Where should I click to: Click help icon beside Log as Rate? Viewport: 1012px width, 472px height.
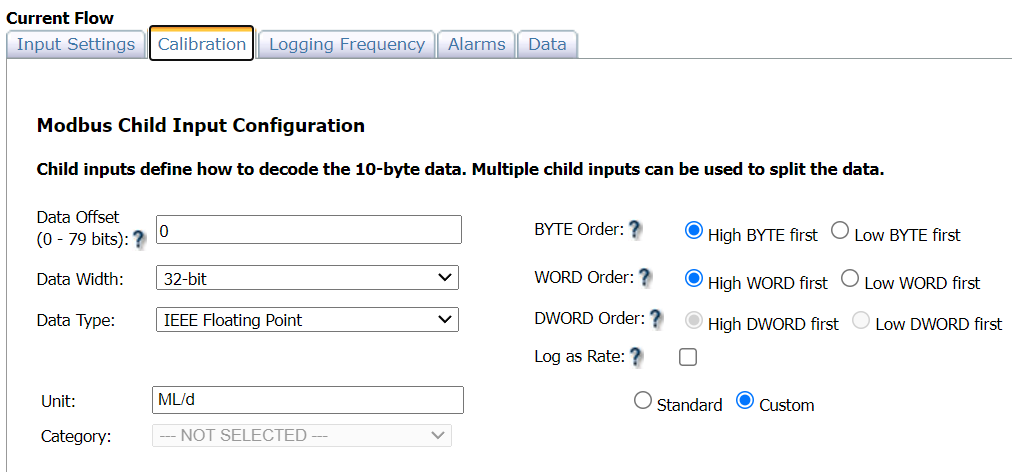(x=636, y=356)
